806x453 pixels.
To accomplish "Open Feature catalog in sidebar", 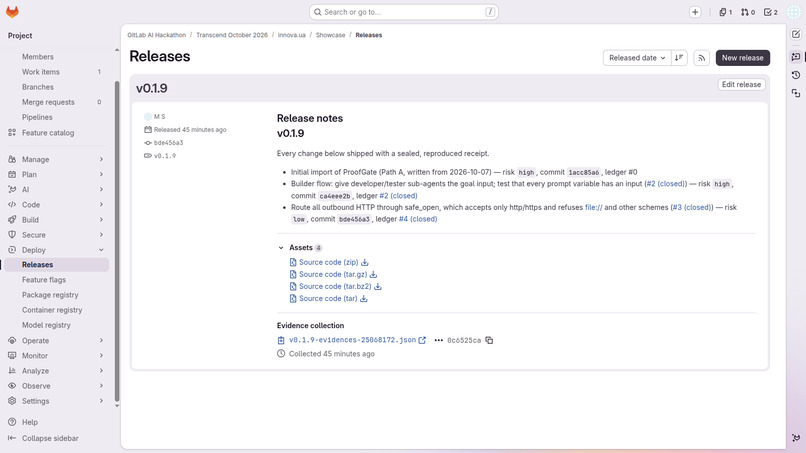I will [57, 133].
